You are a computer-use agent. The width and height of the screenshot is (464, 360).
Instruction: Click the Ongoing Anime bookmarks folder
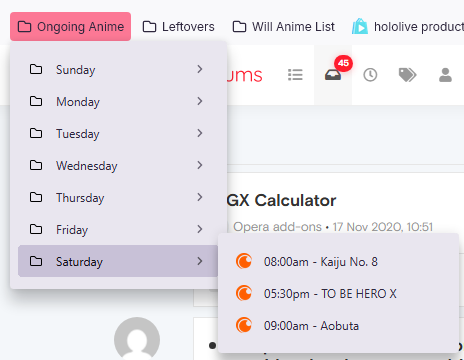click(x=70, y=27)
